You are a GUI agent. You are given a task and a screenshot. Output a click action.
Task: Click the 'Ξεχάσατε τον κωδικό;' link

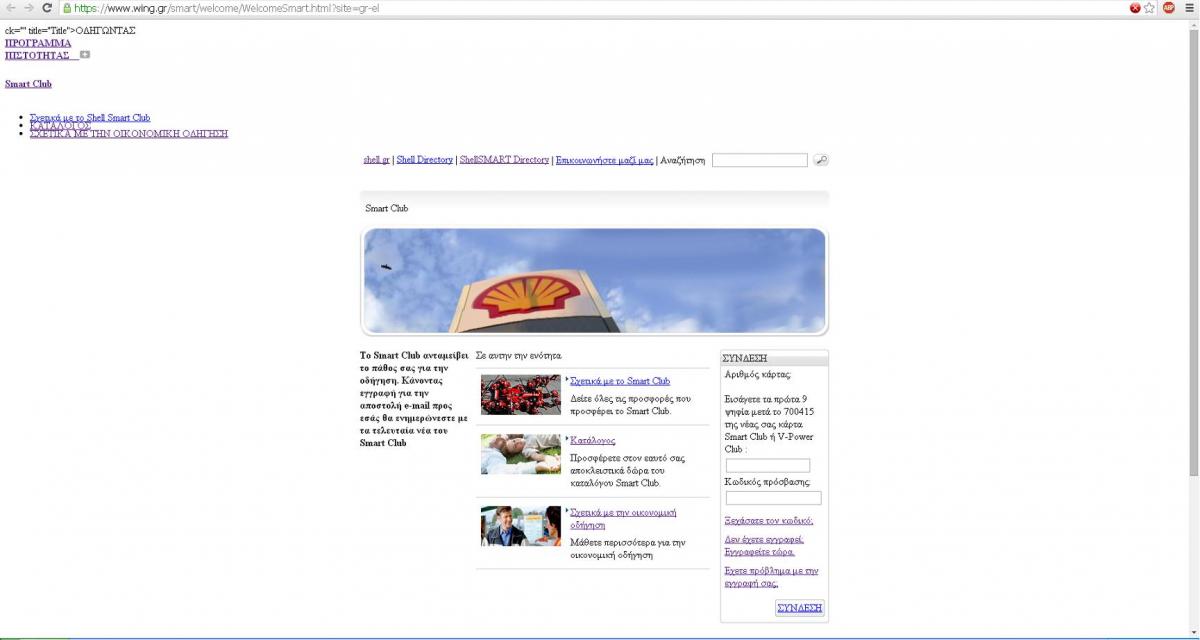pos(768,521)
